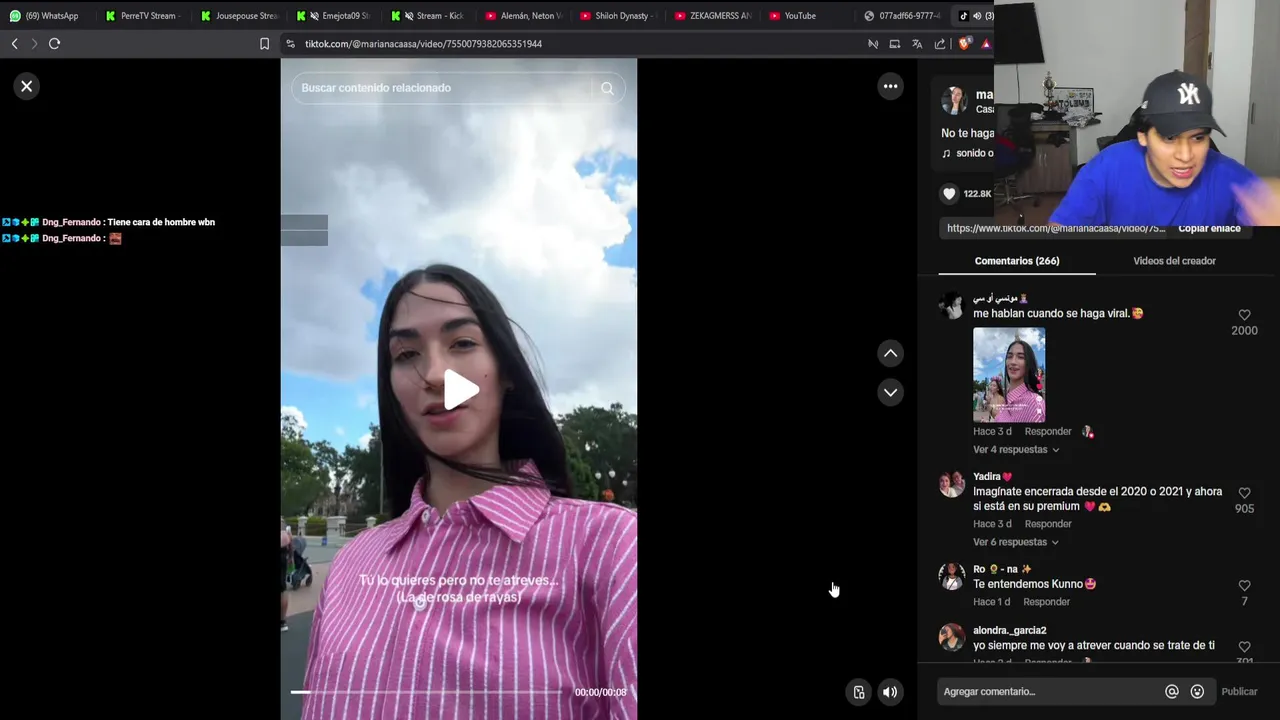Screen dimensions: 1280x720
Task: Reply to 'Te entendemos Kunno' comment
Action: pos(1046,602)
